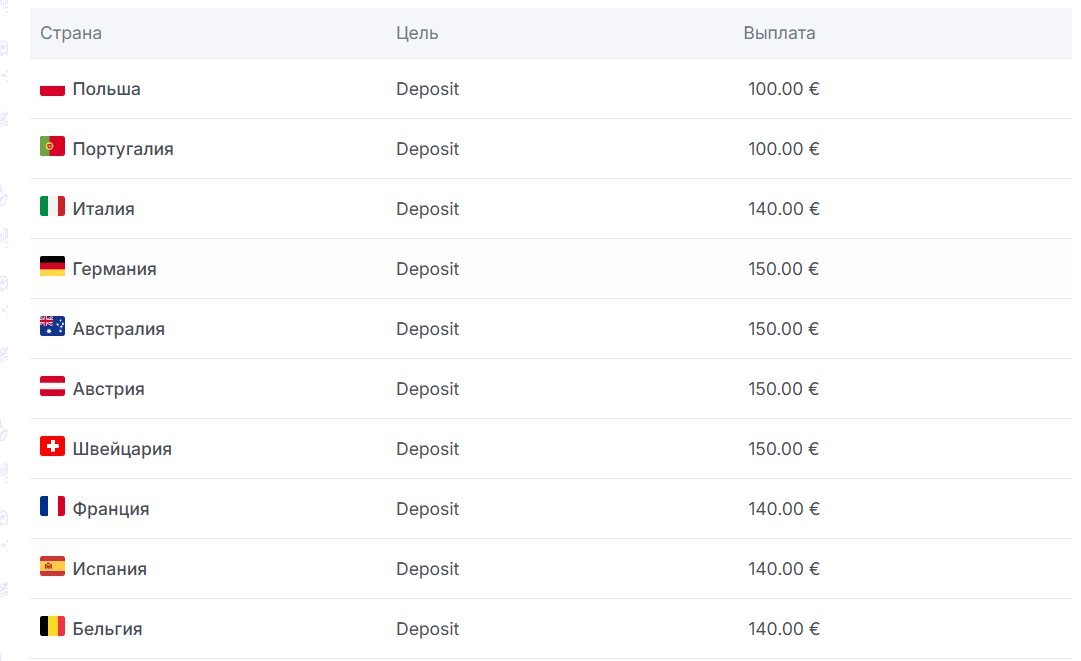Select the Польша country name
The width and height of the screenshot is (1081, 661).
106,89
